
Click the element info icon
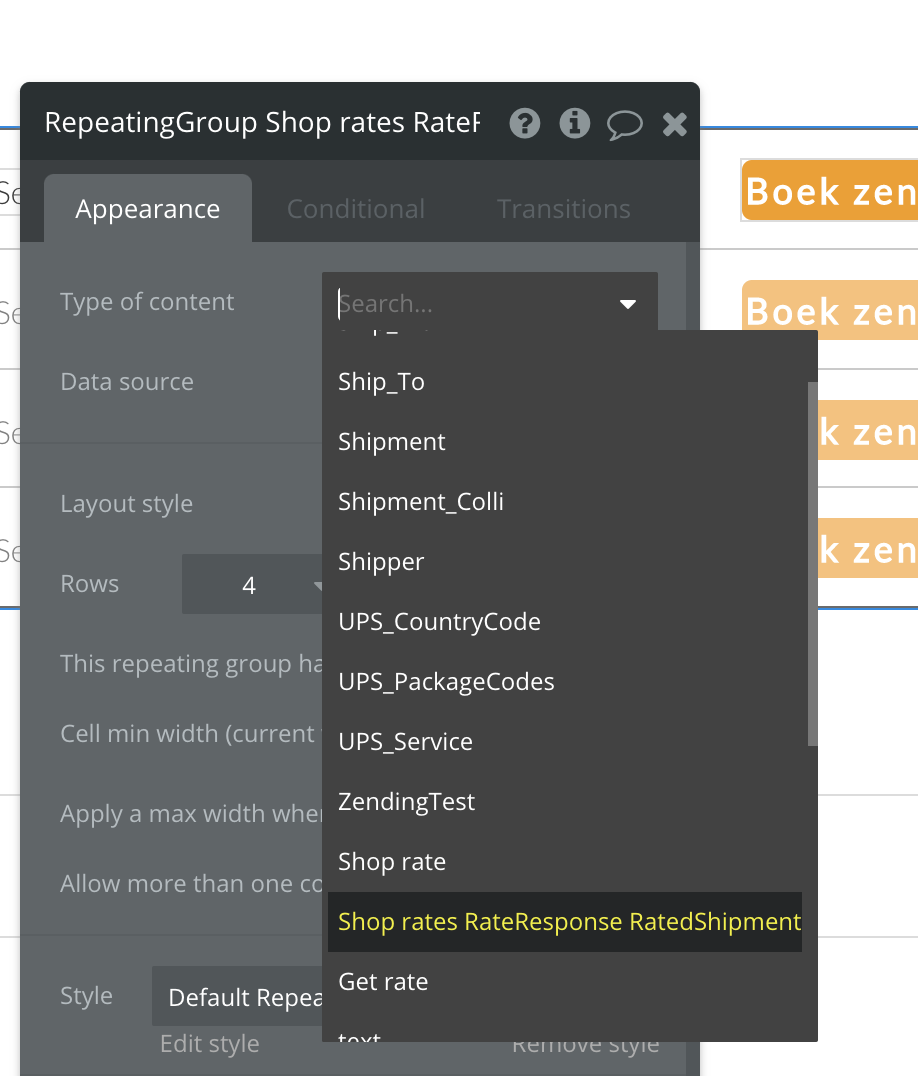tap(575, 123)
